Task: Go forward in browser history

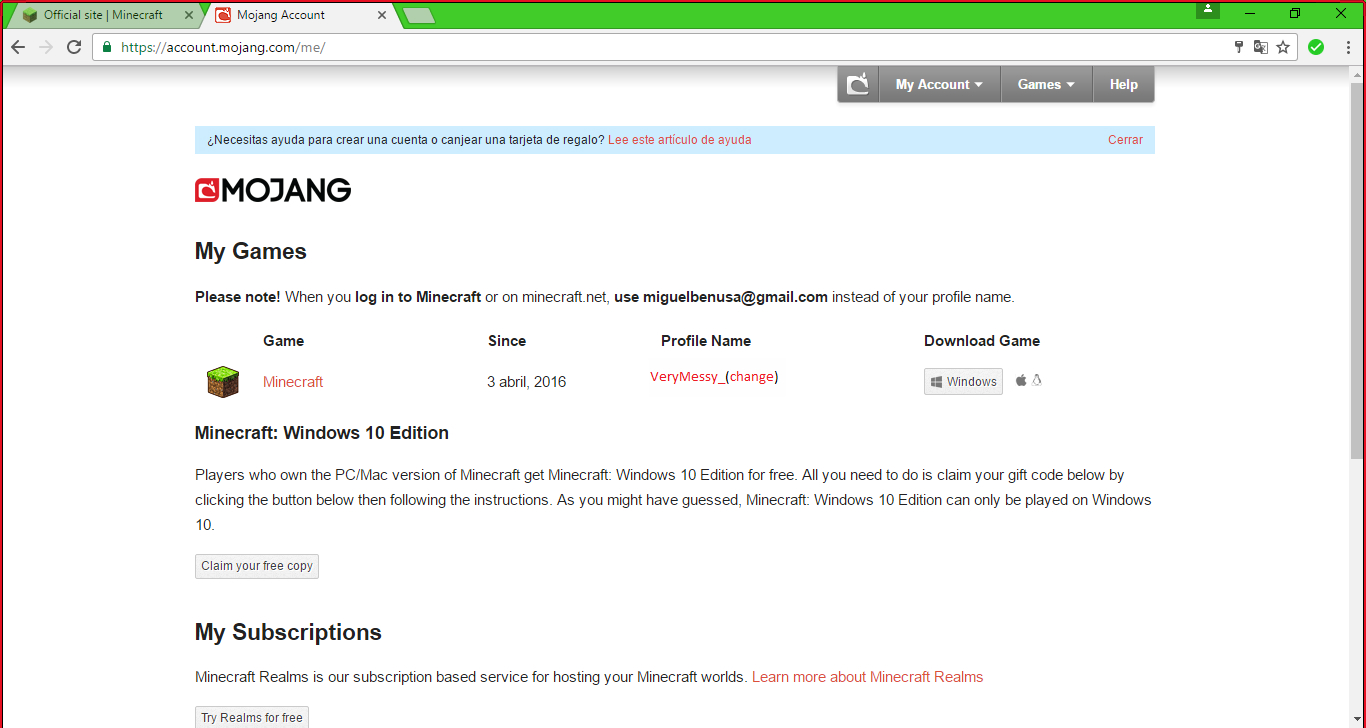Action: tap(46, 47)
